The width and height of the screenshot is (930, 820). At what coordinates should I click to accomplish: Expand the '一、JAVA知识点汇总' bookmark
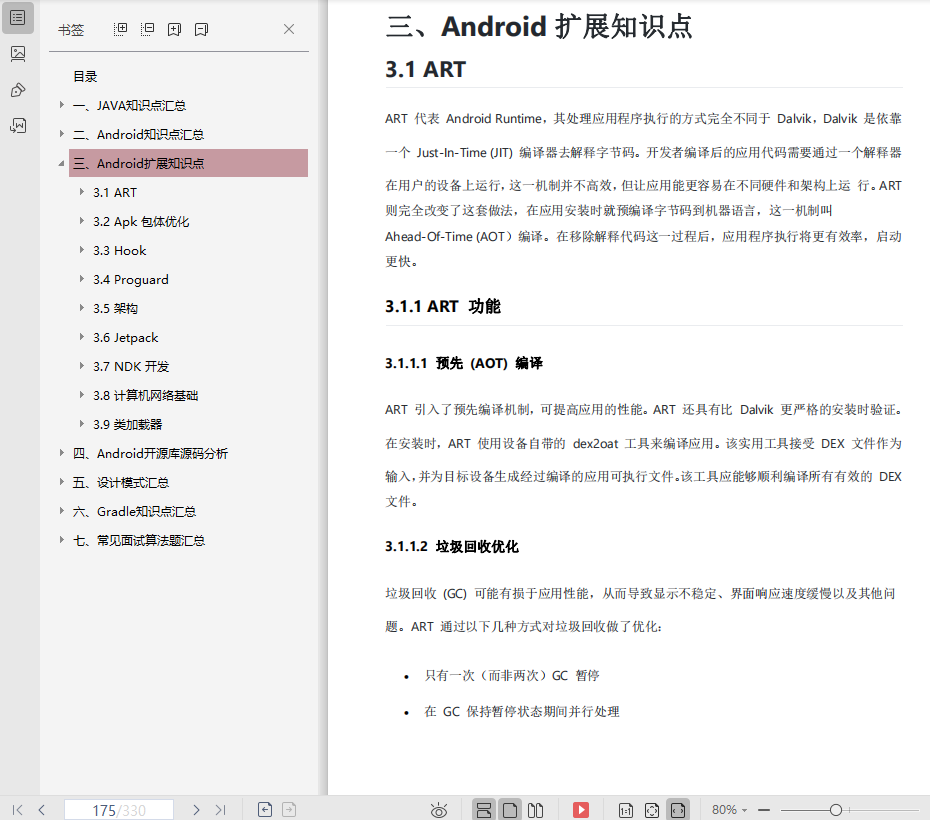click(x=59, y=105)
